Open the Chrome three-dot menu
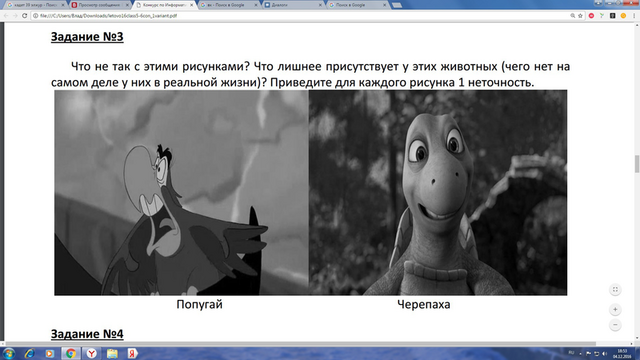The width and height of the screenshot is (640, 360). [x=634, y=16]
